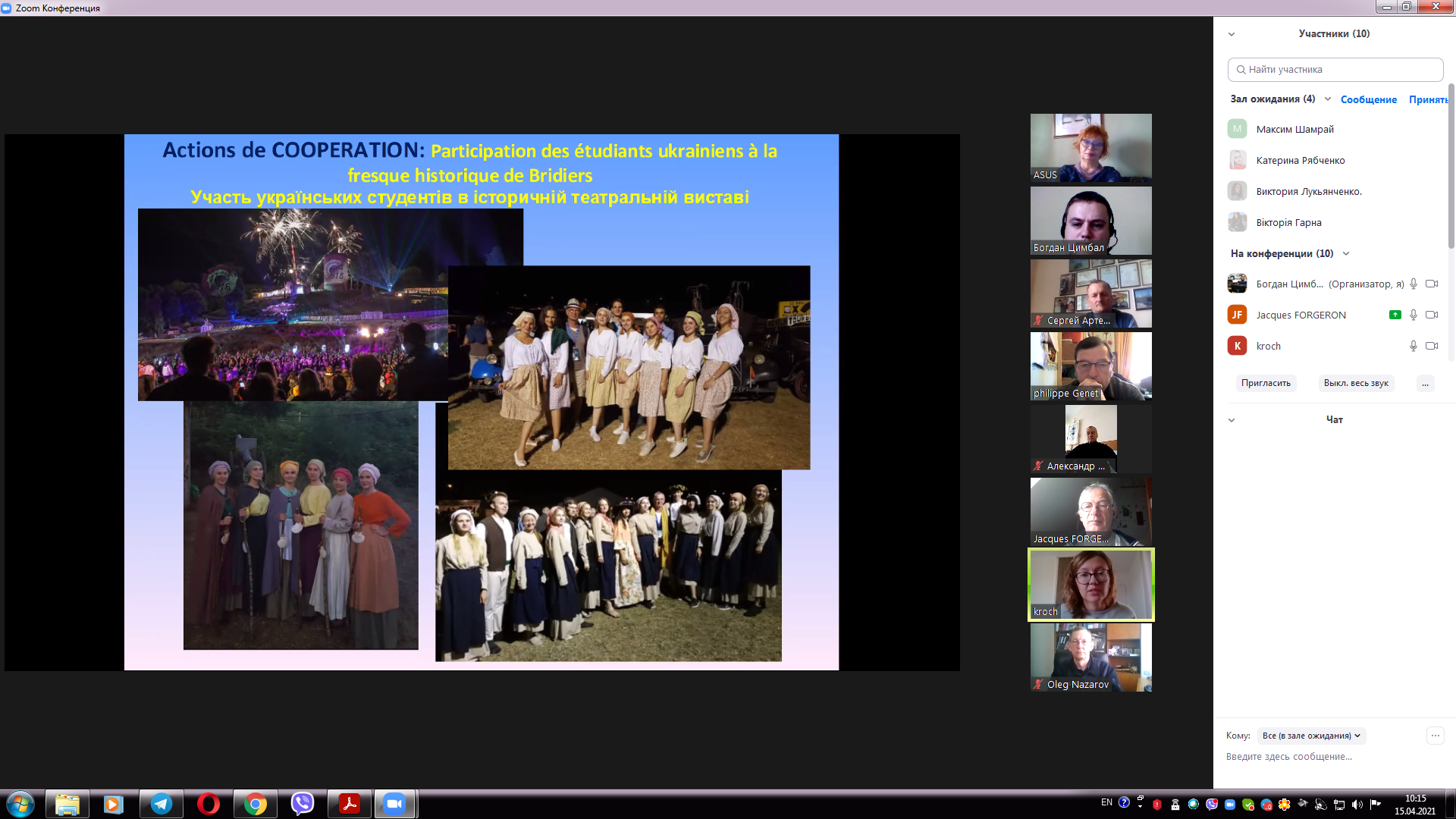Select the Oleg Nazarov video thumbnail
Image resolution: width=1456 pixels, height=819 pixels.
point(1090,657)
